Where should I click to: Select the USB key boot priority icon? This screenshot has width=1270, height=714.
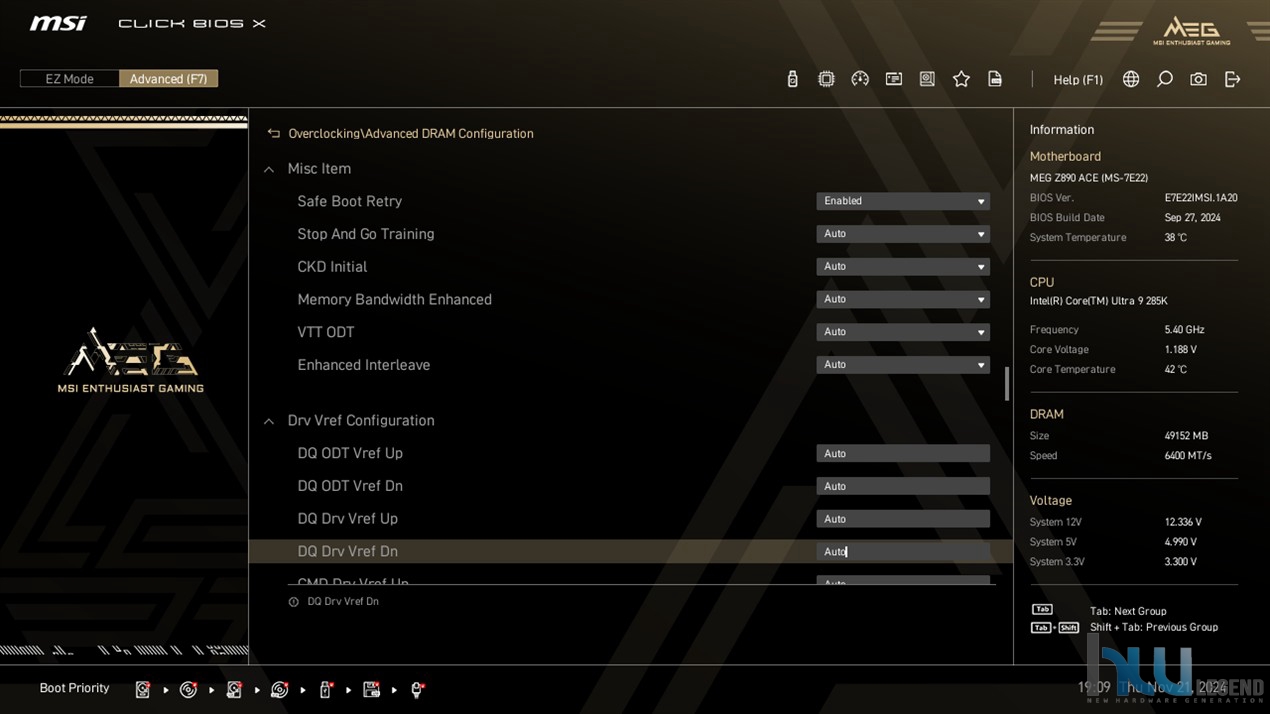pos(326,689)
